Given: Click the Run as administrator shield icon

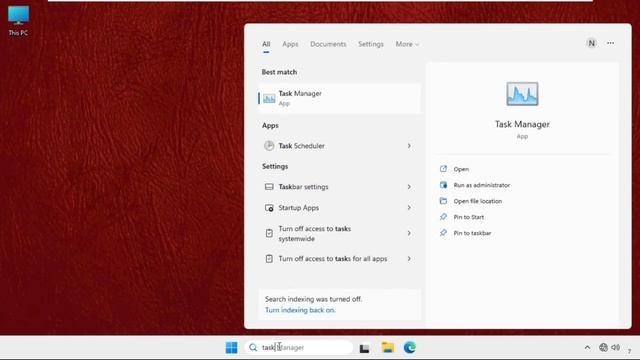Looking at the screenshot, I should point(443,185).
